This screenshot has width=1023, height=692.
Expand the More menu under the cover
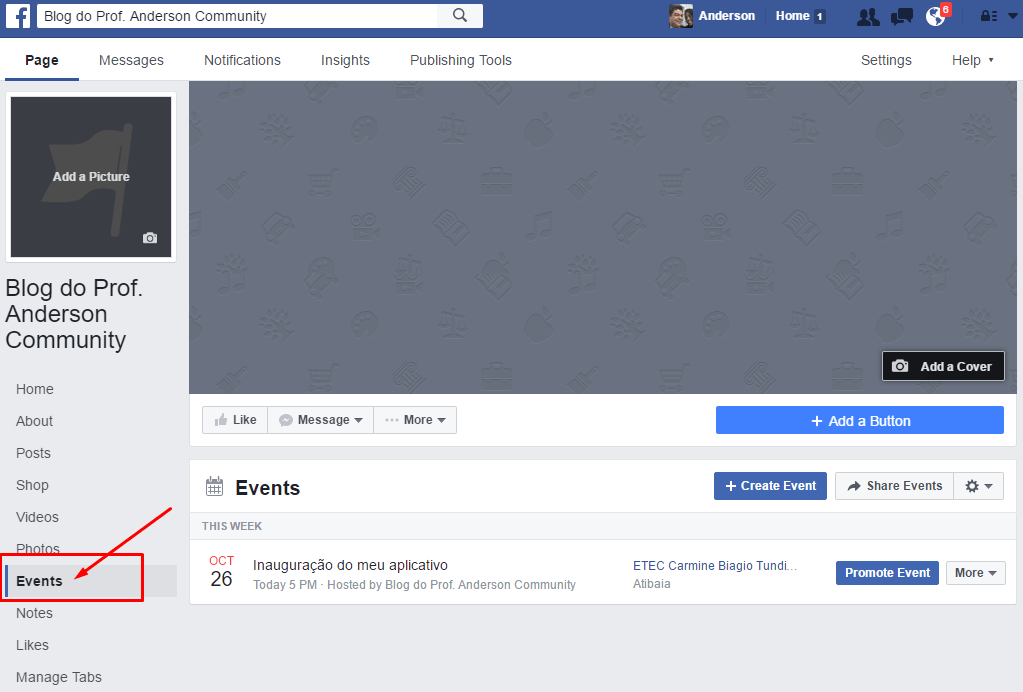coord(415,420)
